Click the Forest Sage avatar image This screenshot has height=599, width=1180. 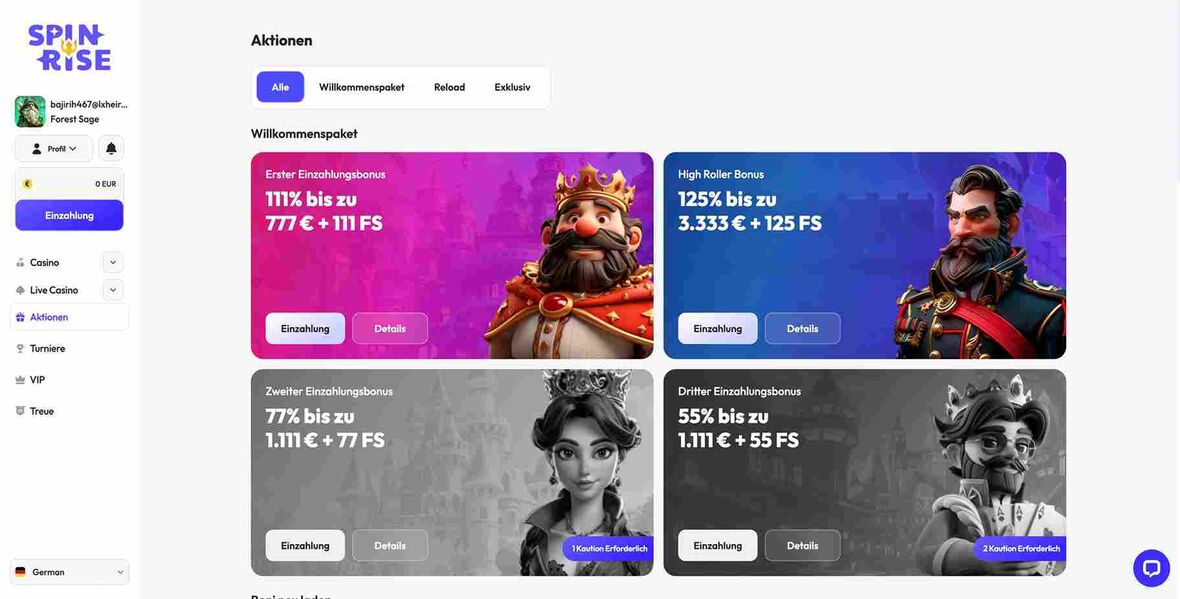tap(30, 111)
